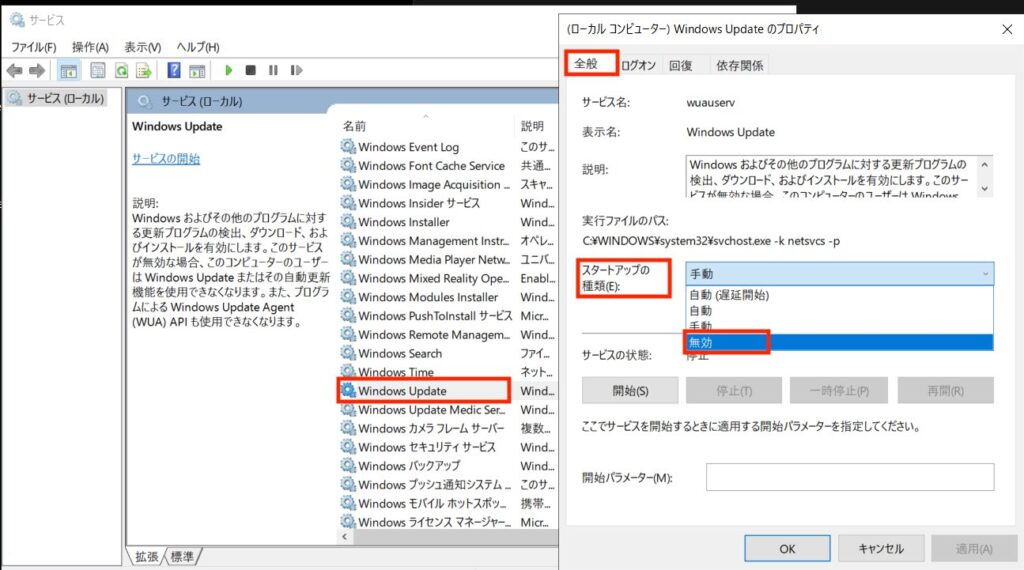Start service with green play icon

tap(229, 70)
